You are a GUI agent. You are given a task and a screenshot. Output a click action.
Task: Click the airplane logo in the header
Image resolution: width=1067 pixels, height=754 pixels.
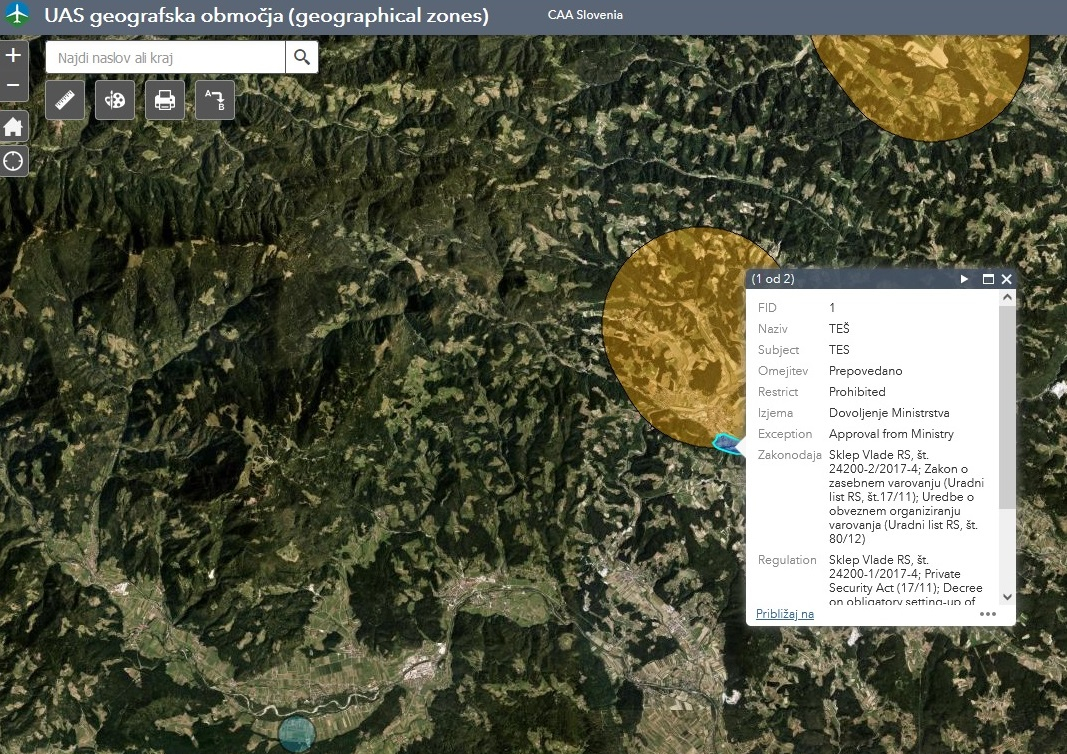(19, 16)
